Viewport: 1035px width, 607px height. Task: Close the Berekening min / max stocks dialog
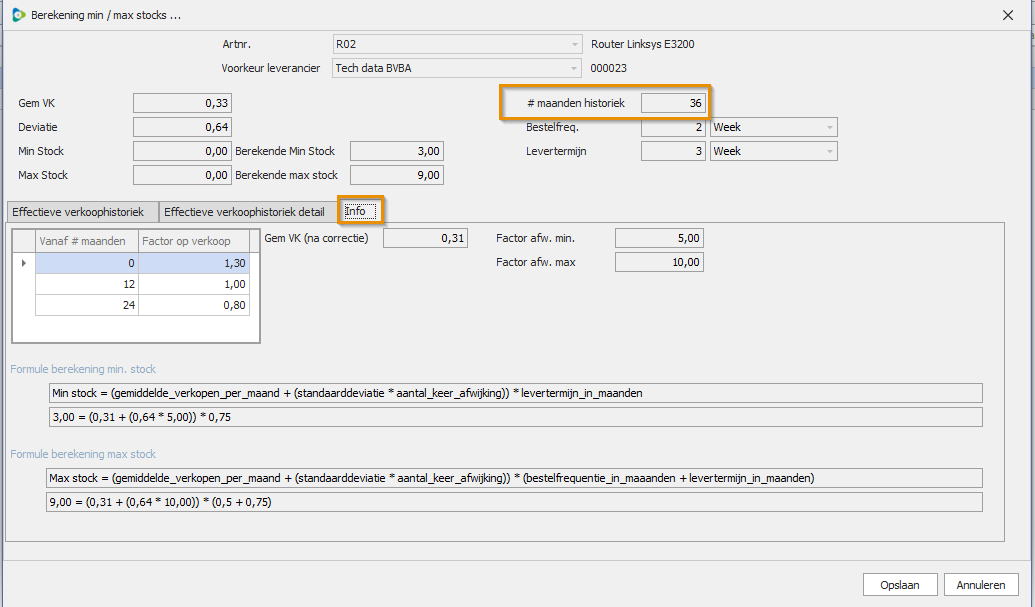(x=1007, y=15)
